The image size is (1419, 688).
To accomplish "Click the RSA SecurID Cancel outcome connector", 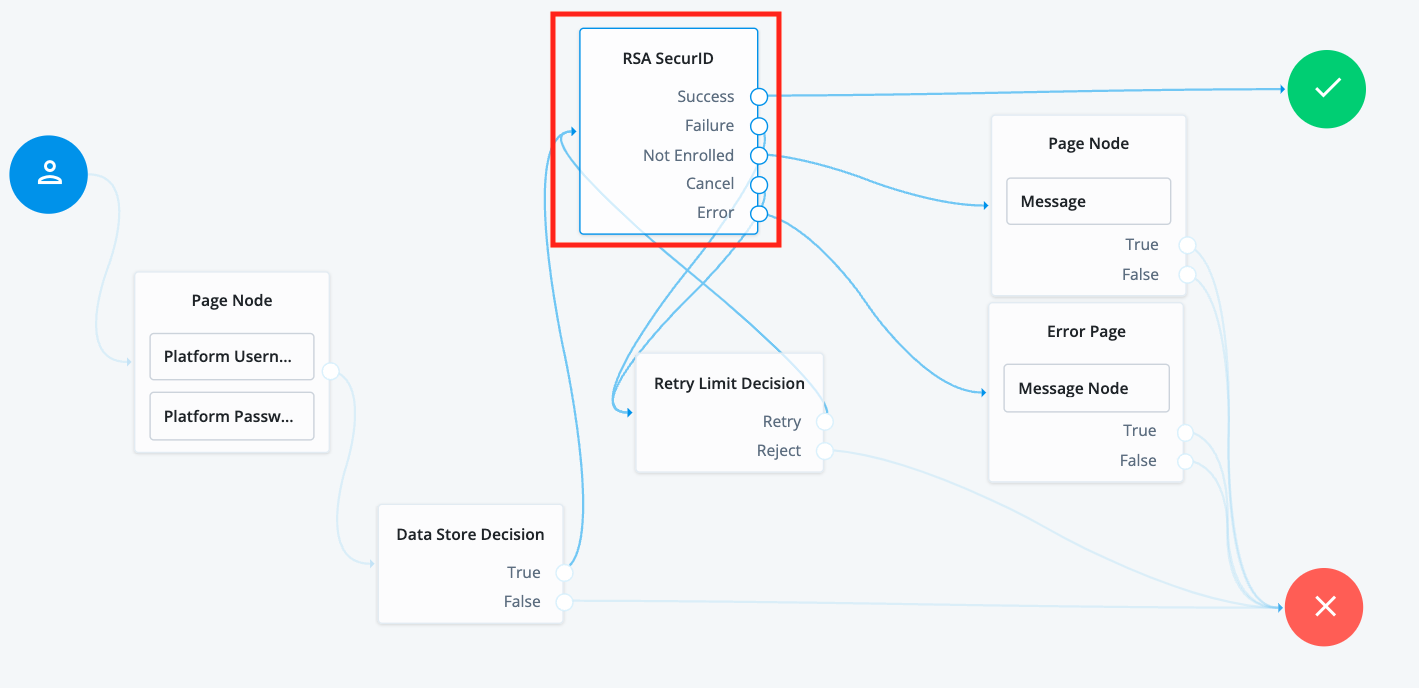I will pyautogui.click(x=759, y=184).
